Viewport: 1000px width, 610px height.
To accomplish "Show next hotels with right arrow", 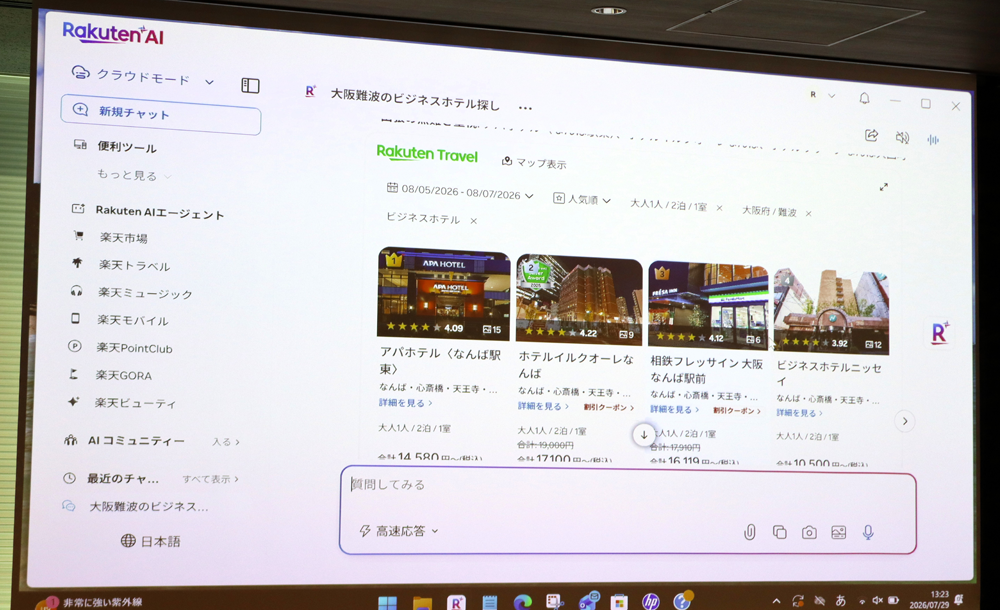I will tap(904, 421).
